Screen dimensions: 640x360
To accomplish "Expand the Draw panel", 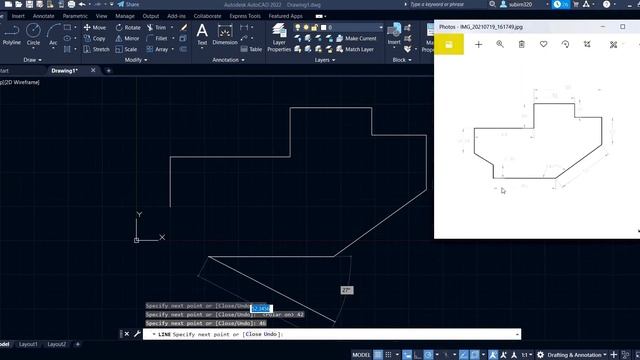I will [32, 60].
